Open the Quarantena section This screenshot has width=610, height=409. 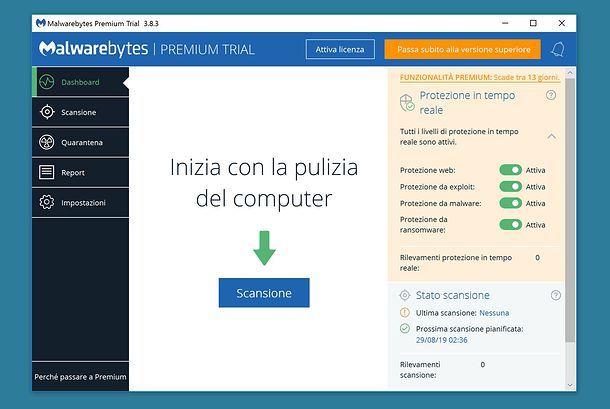(x=81, y=142)
